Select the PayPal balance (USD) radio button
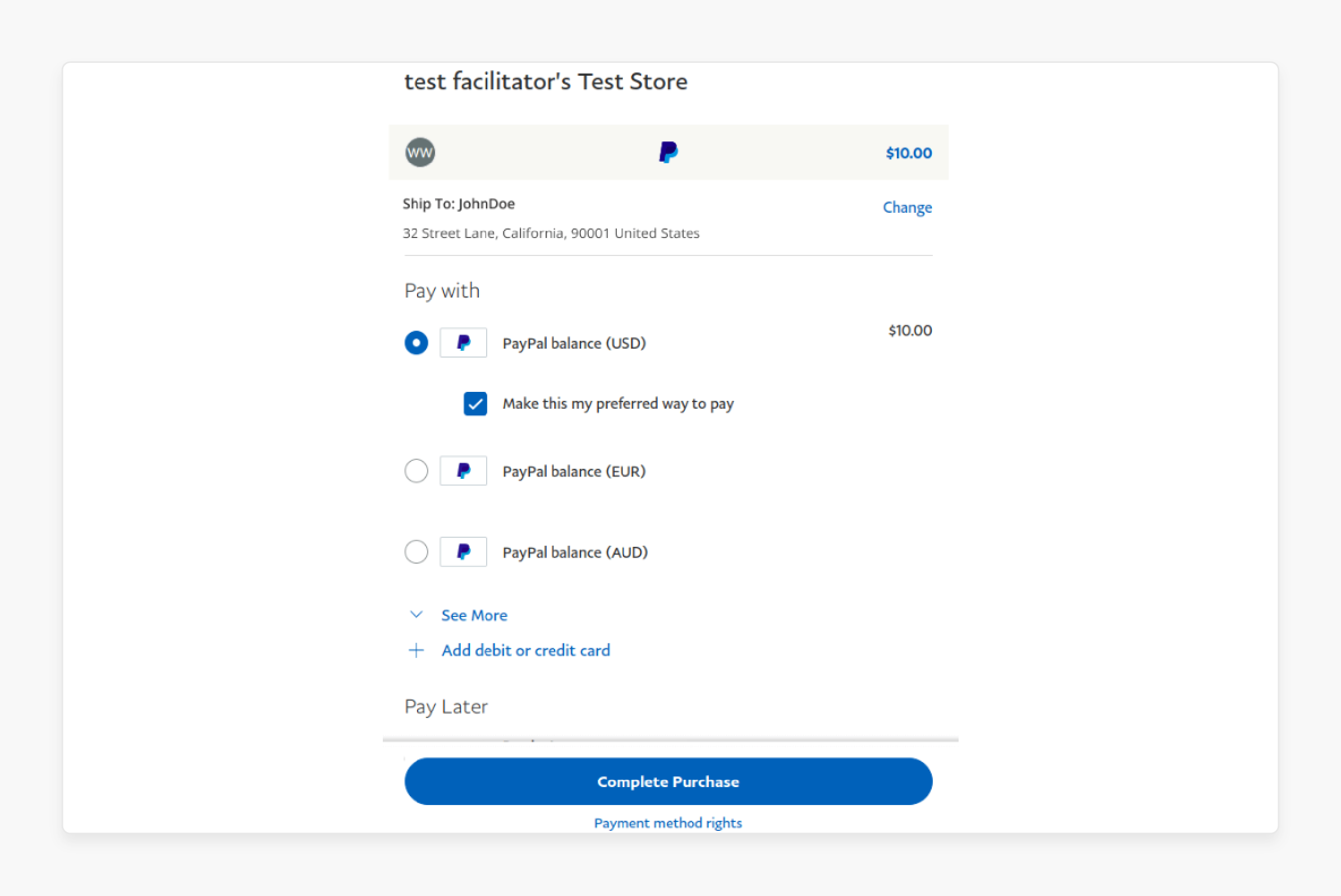 pyautogui.click(x=417, y=343)
